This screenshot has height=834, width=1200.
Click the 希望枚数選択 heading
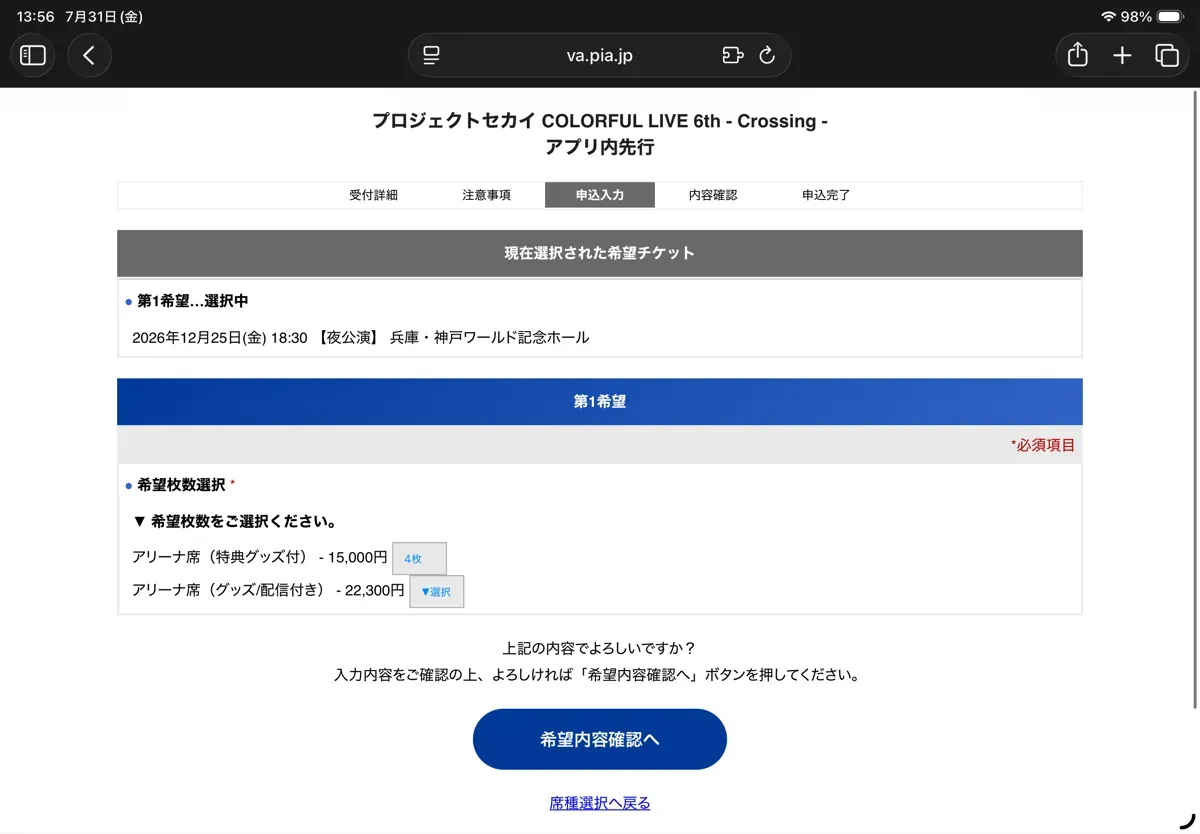pos(181,485)
